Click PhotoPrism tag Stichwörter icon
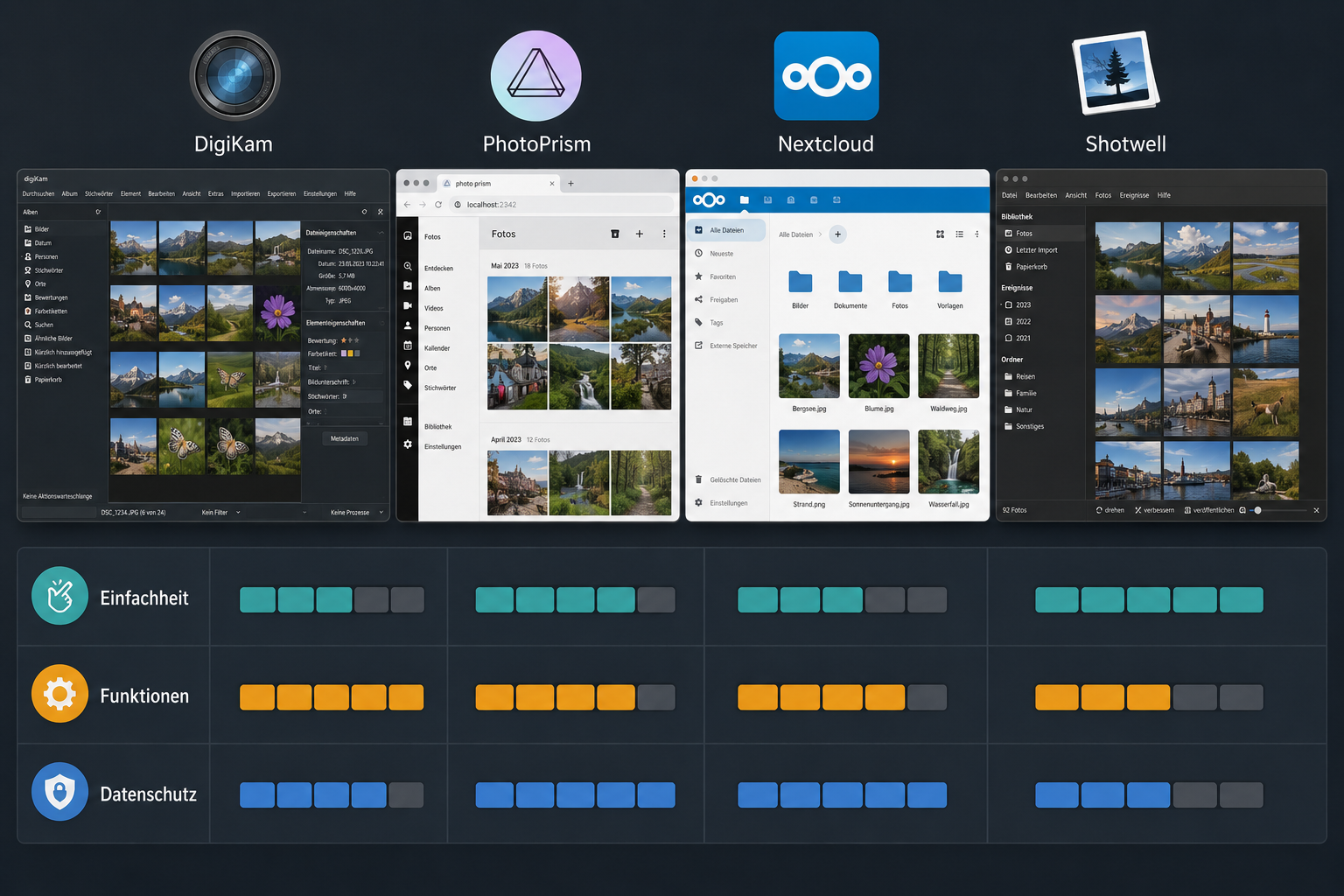The width and height of the screenshot is (1344, 896). tap(408, 385)
